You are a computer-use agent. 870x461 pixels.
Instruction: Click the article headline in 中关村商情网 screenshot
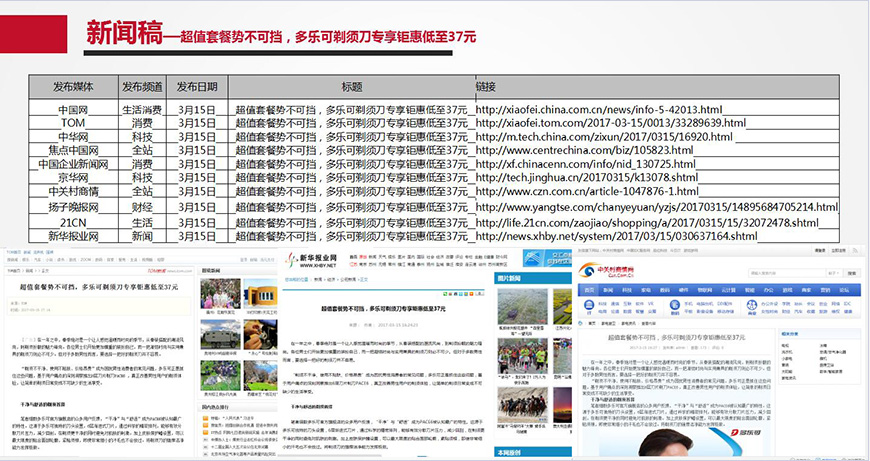click(x=676, y=337)
